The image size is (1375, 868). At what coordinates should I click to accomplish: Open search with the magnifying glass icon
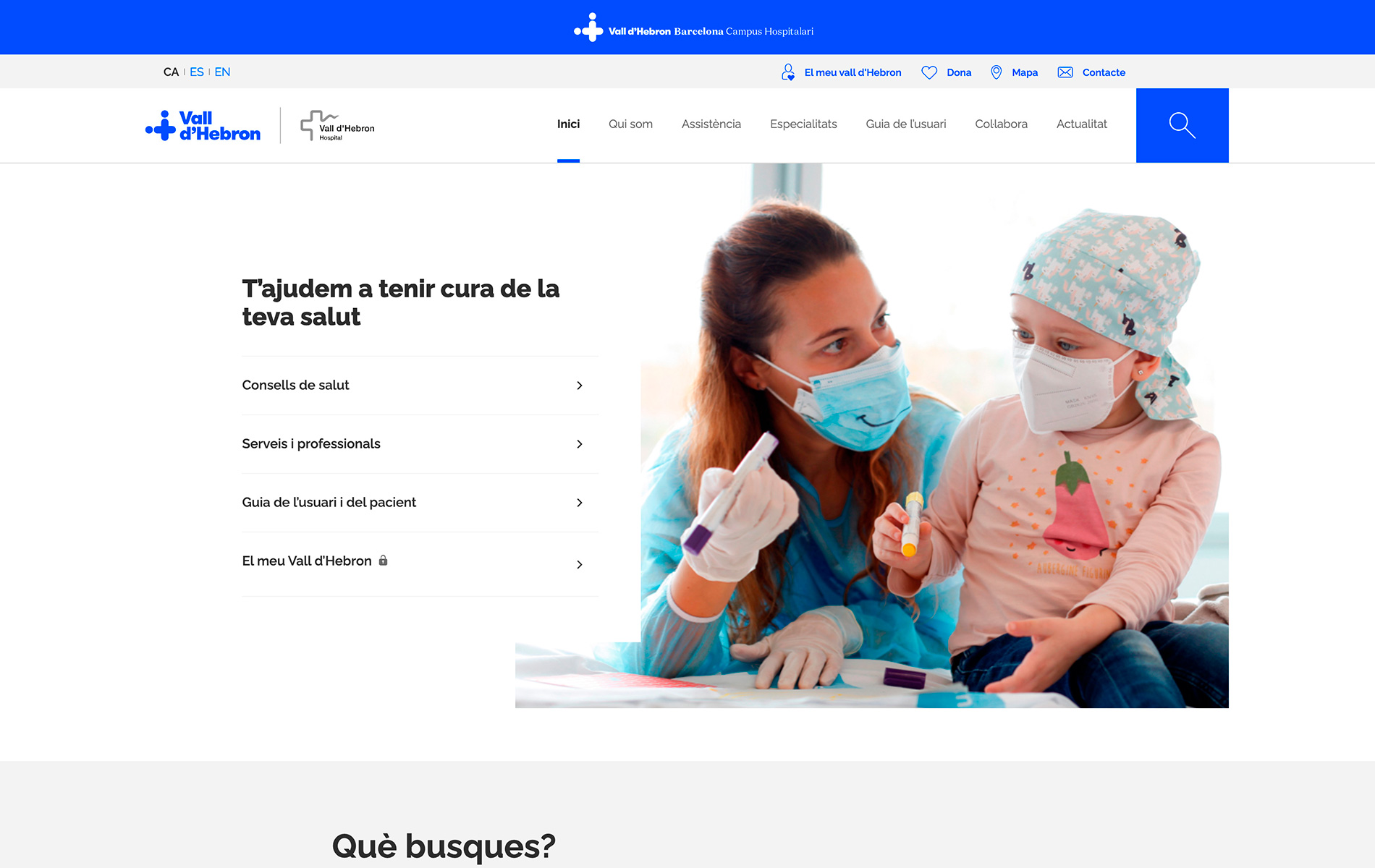point(1182,125)
